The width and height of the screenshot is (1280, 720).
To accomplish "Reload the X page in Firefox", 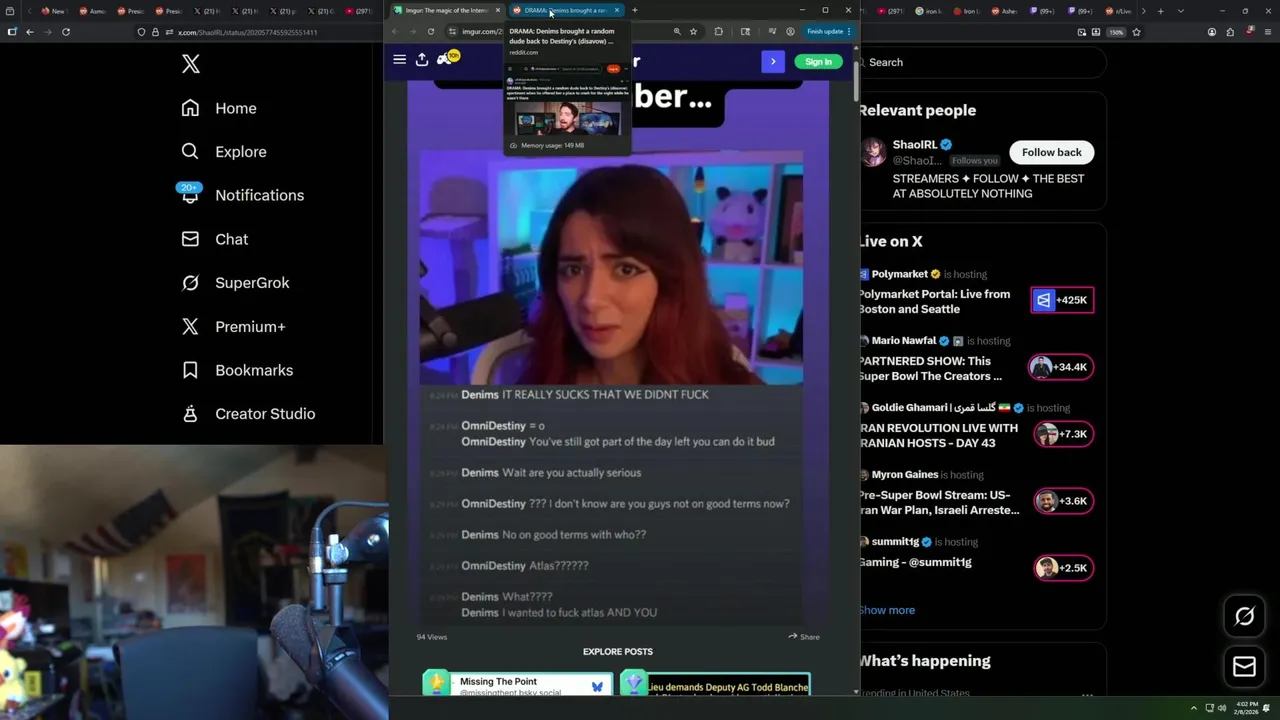I will click(66, 32).
